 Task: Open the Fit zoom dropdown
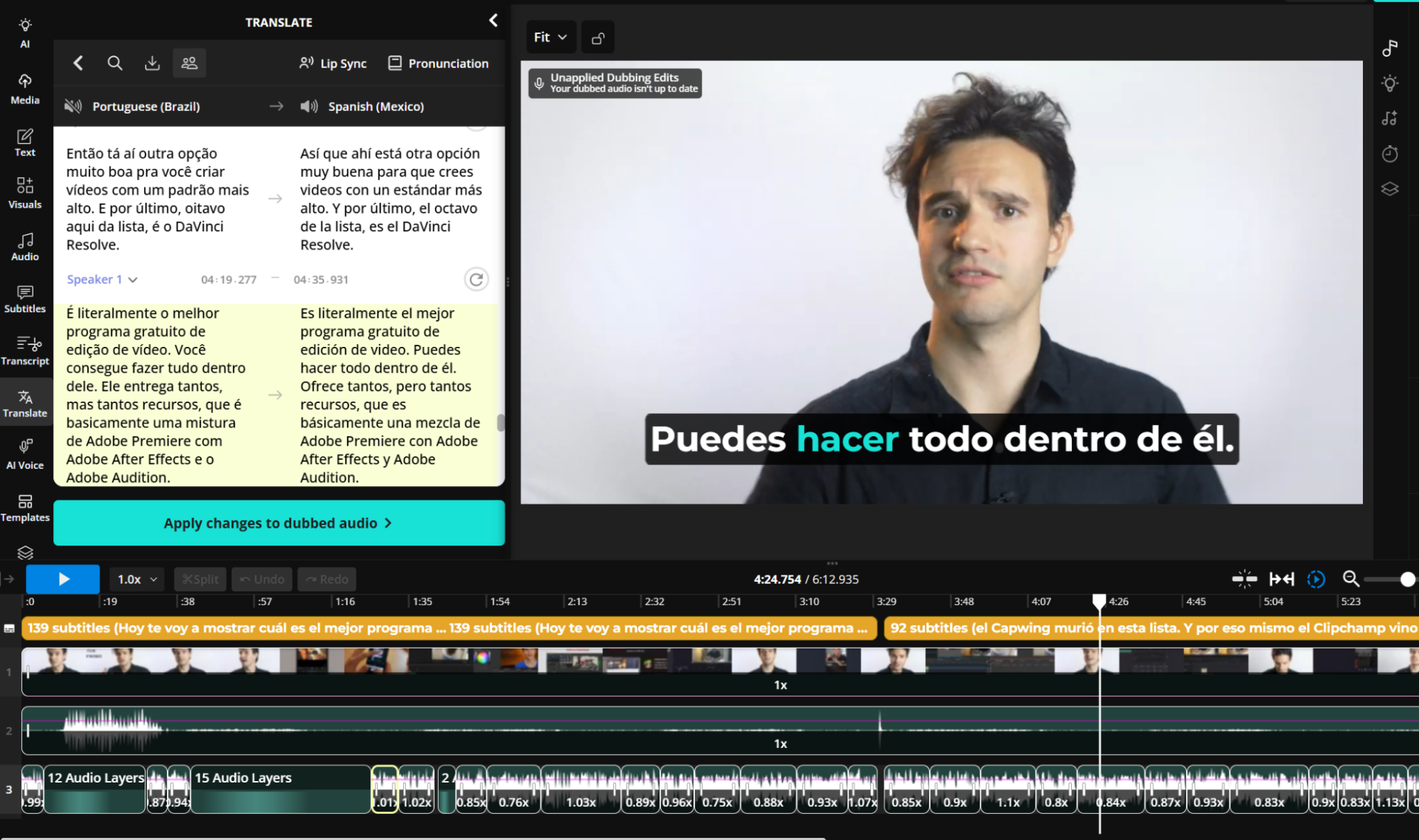point(550,37)
